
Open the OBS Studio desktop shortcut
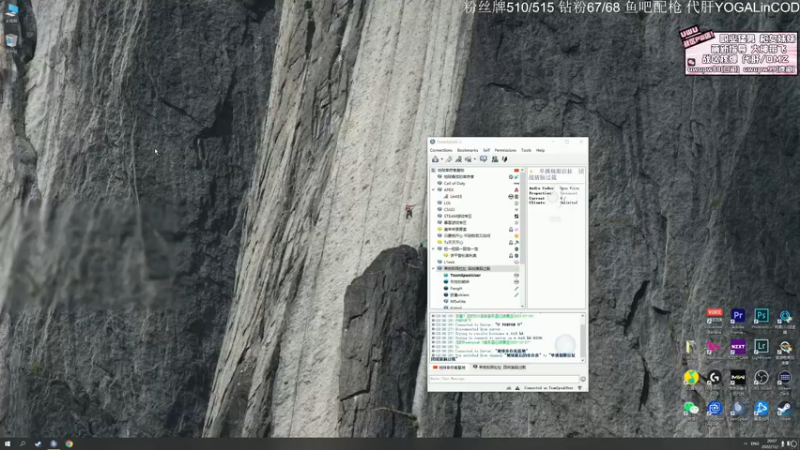click(x=761, y=379)
